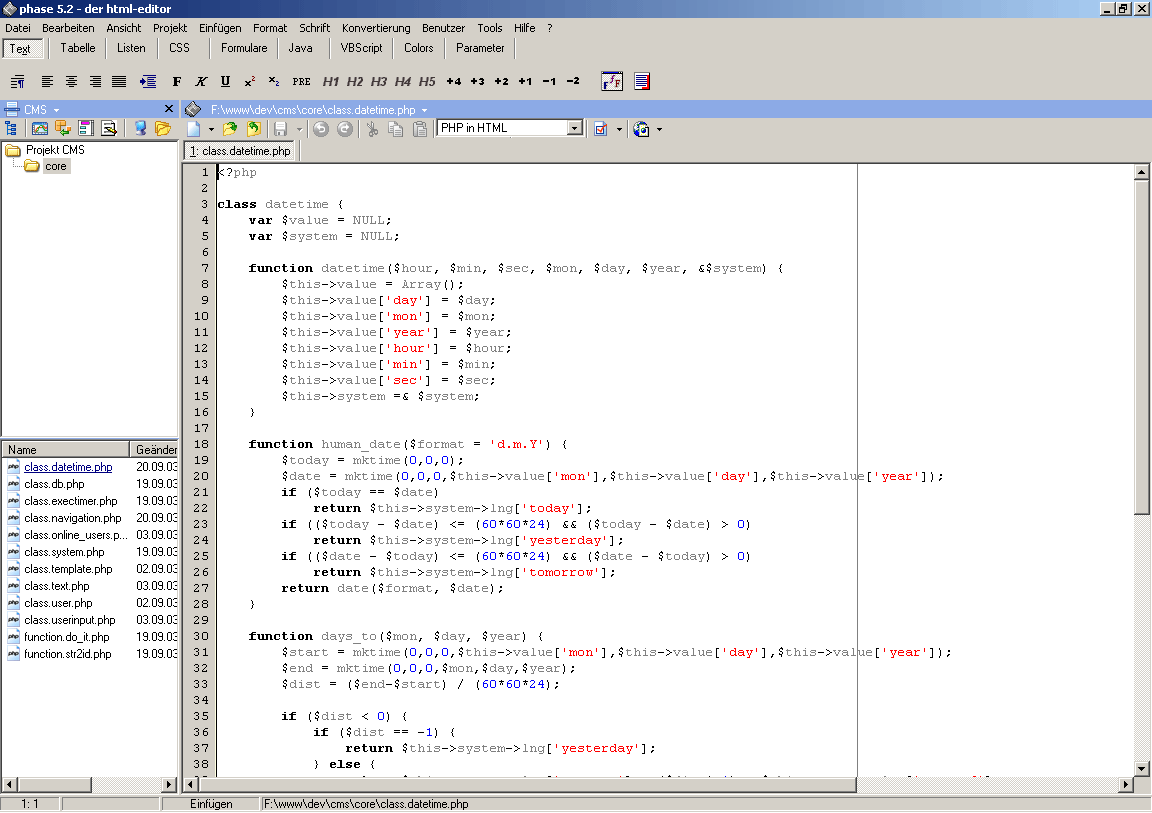Insert PRE preformatted tag
1152x813 pixels.
point(301,81)
